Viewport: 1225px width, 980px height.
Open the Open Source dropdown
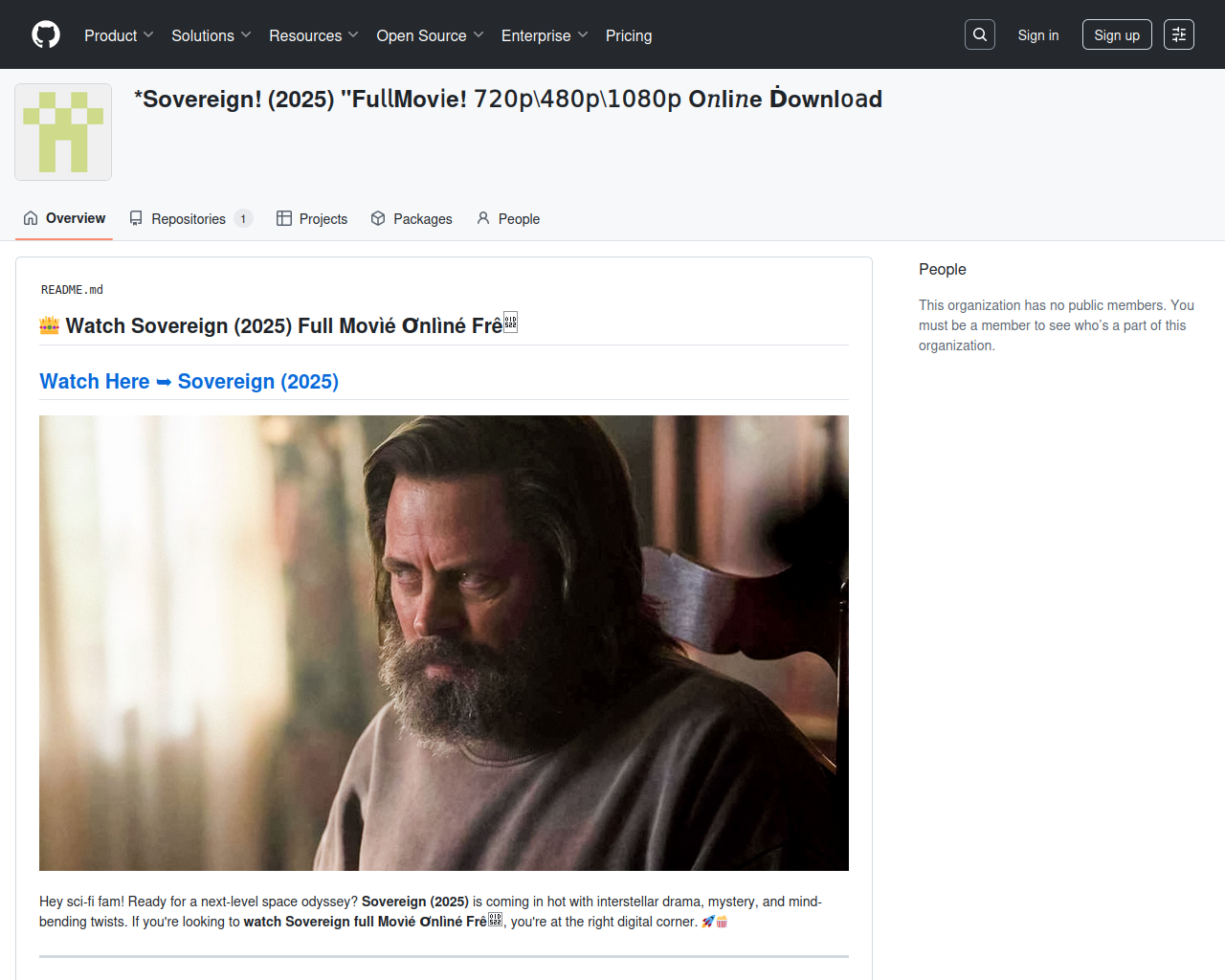tap(430, 35)
